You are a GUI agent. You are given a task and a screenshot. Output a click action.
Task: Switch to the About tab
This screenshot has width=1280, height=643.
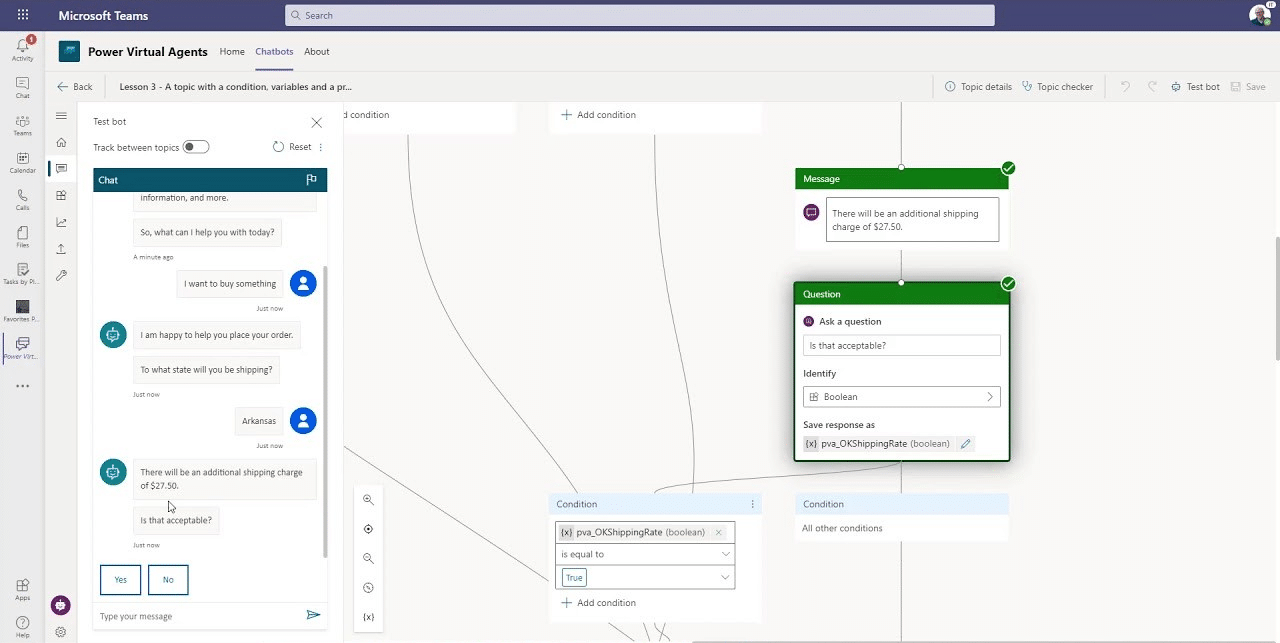(x=317, y=52)
